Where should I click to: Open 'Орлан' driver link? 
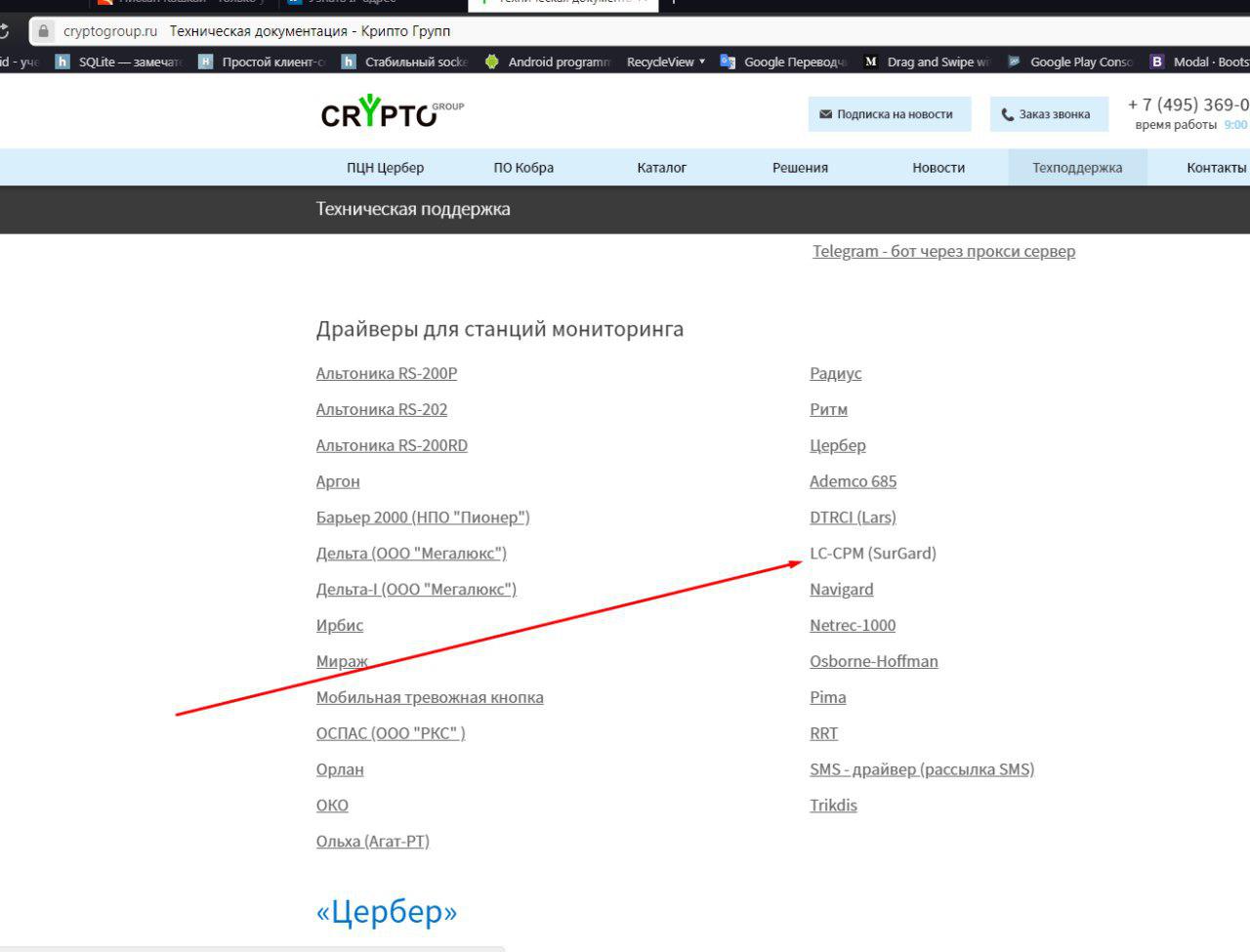click(340, 769)
